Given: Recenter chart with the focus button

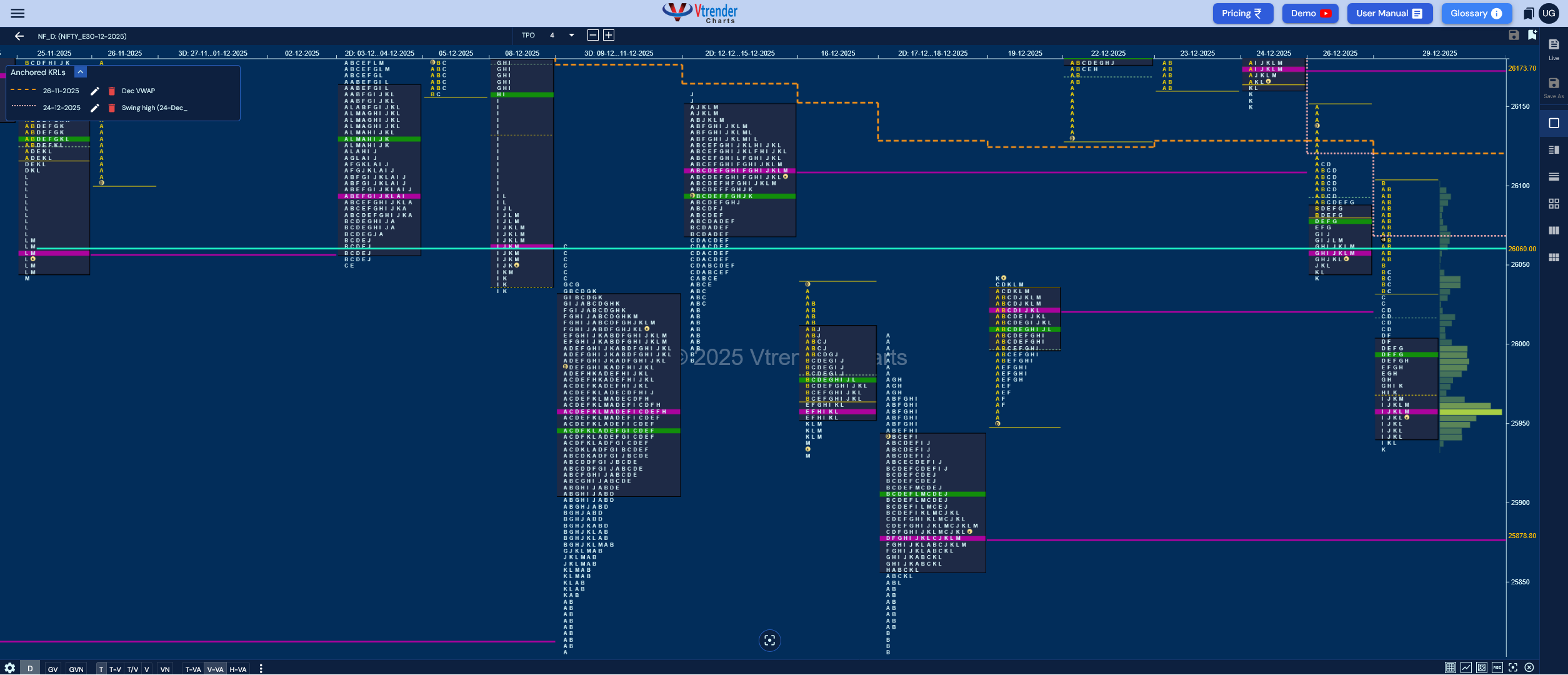Looking at the screenshot, I should [770, 641].
